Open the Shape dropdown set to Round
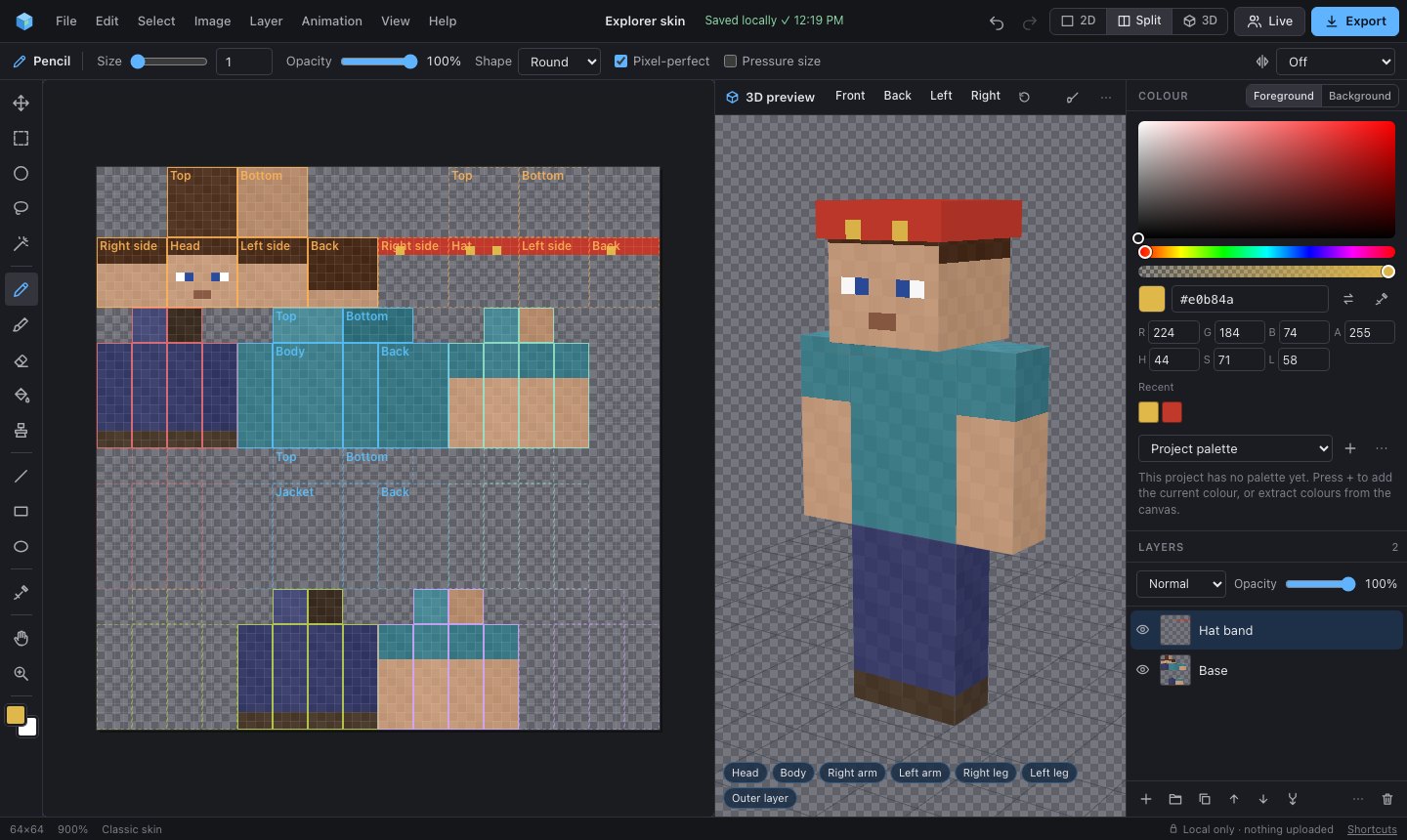 [560, 62]
